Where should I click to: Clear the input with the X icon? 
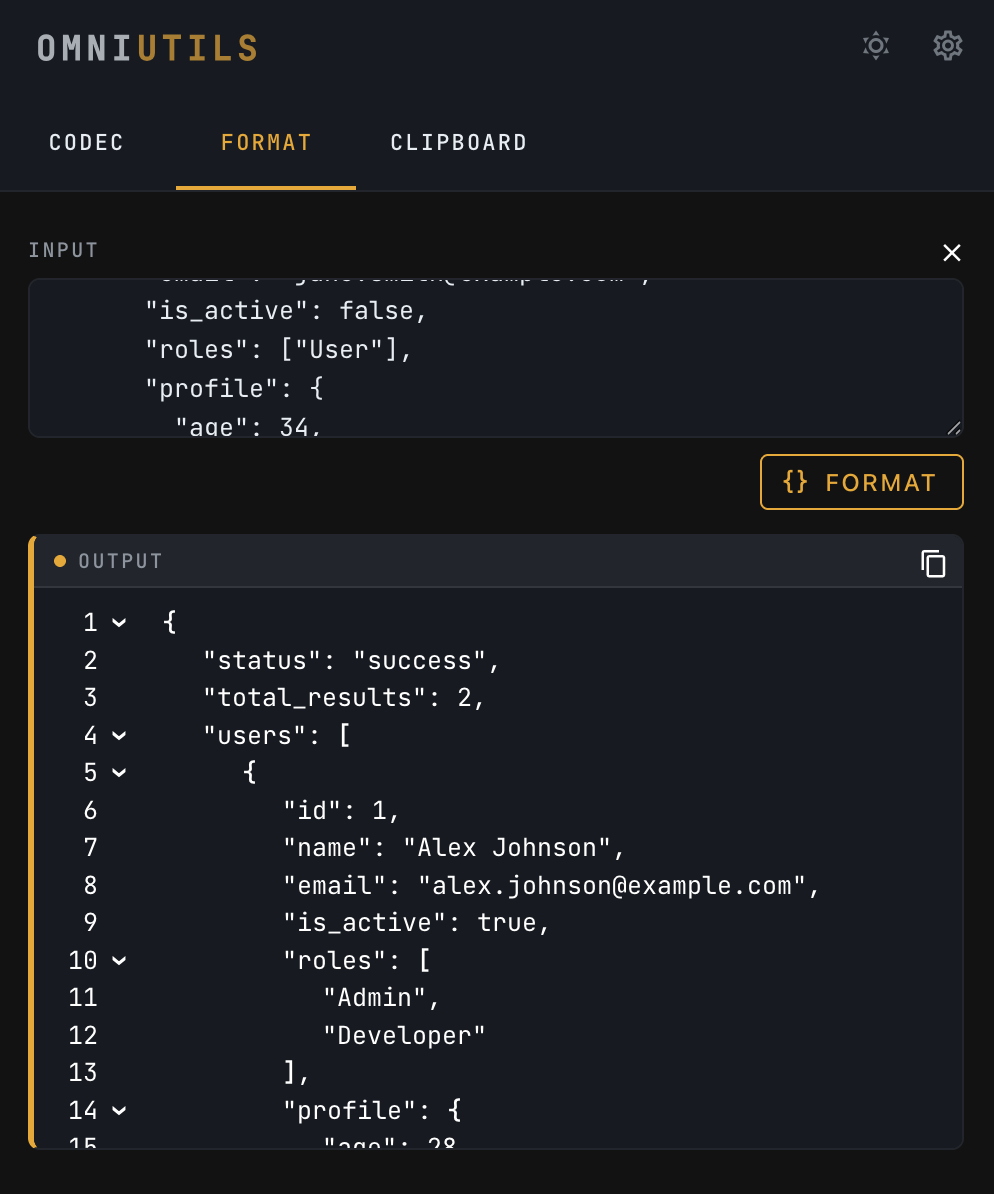point(951,253)
